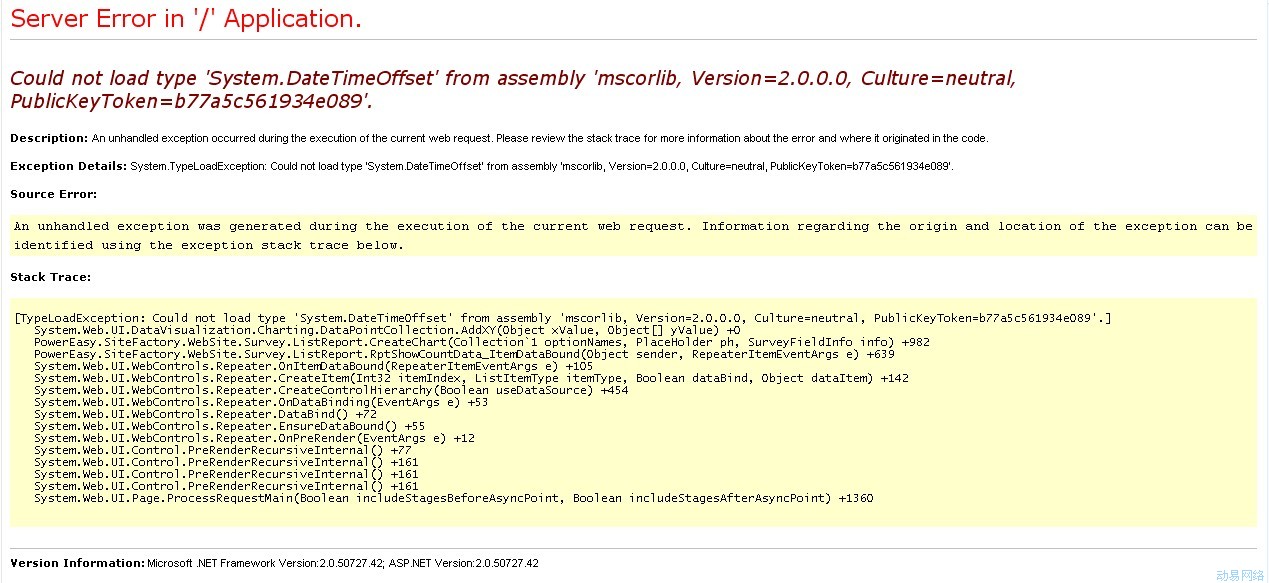The width and height of the screenshot is (1269, 583).
Task: Click the 'Stack Trace:' label
Action: click(50, 277)
